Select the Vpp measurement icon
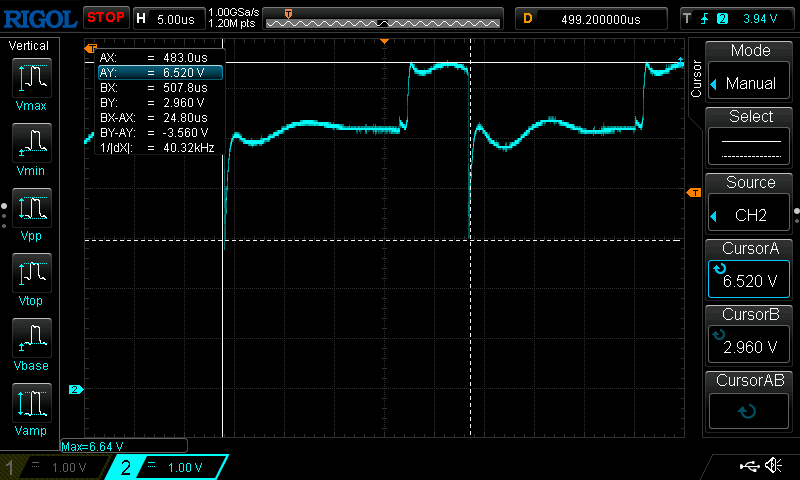 32,208
